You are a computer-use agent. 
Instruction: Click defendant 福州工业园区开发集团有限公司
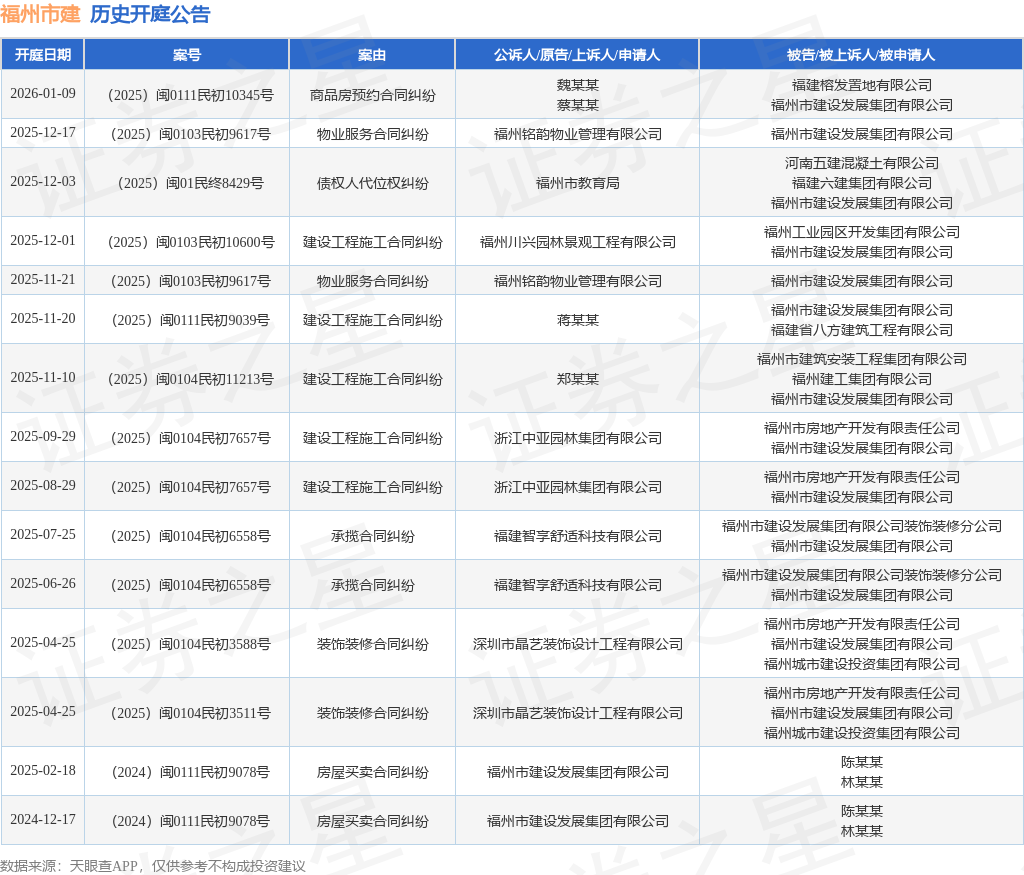pyautogui.click(x=861, y=232)
